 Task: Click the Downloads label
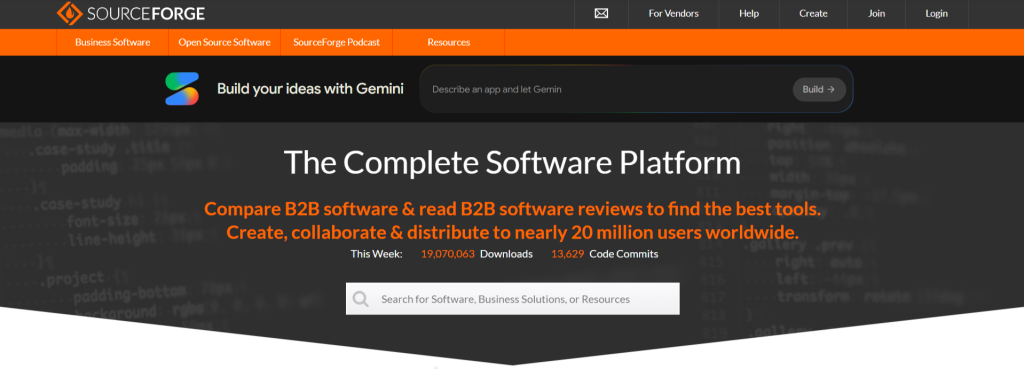click(x=506, y=254)
